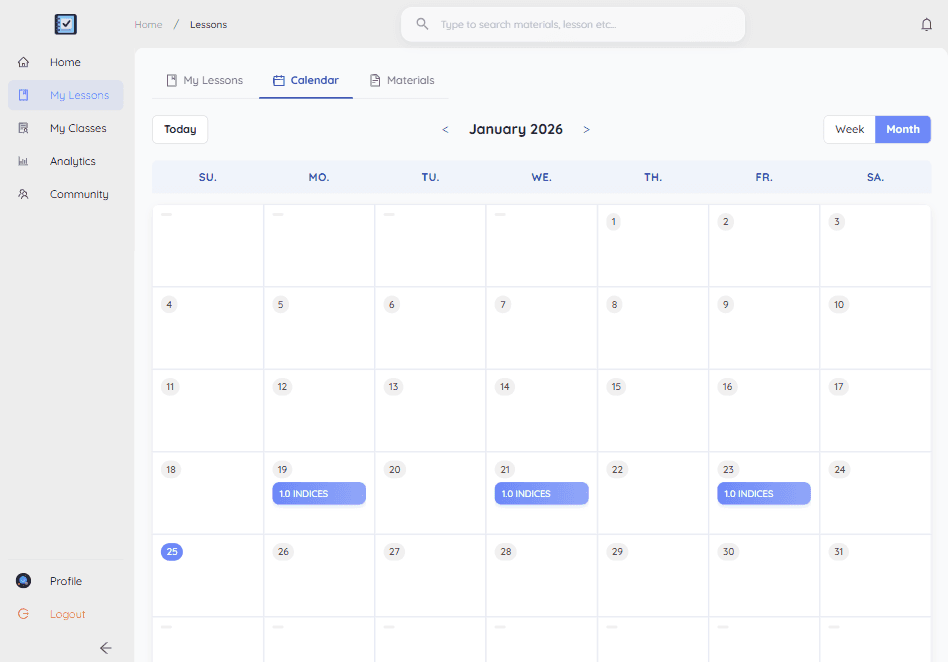Image resolution: width=948 pixels, height=662 pixels.
Task: Click the My Classes sidebar icon
Action: point(23,128)
